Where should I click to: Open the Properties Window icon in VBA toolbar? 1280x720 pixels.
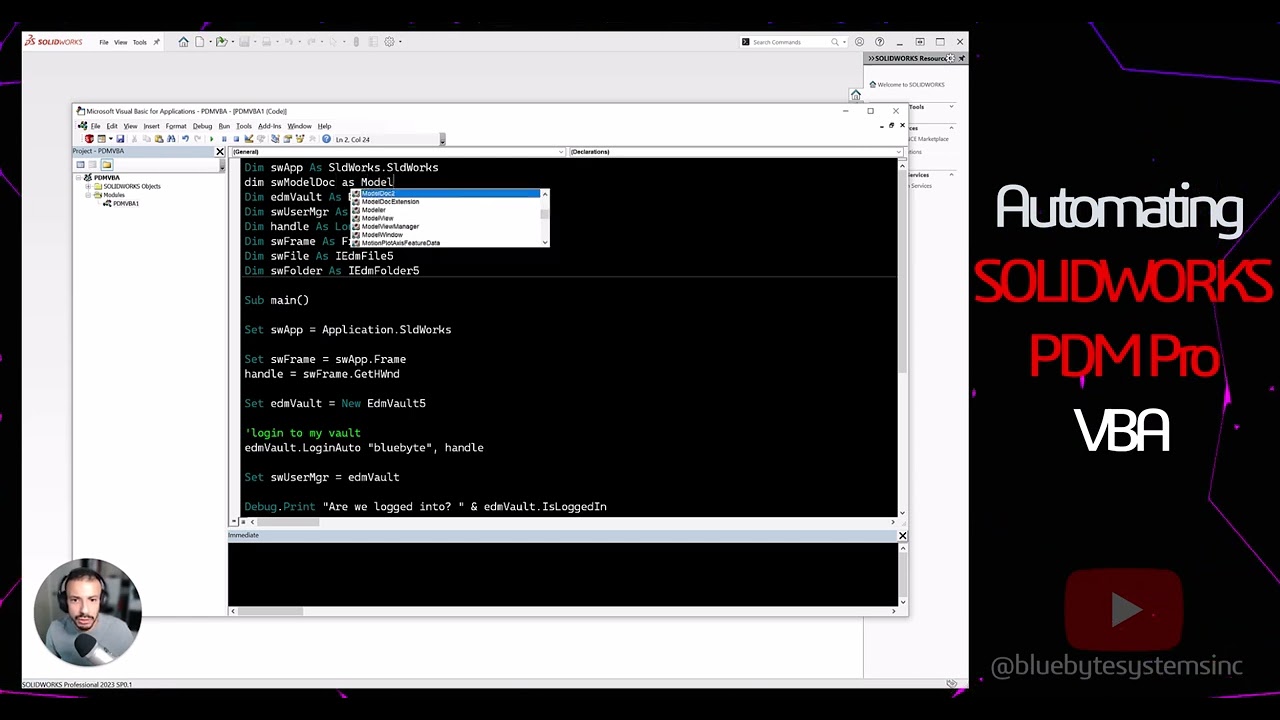[x=288, y=139]
